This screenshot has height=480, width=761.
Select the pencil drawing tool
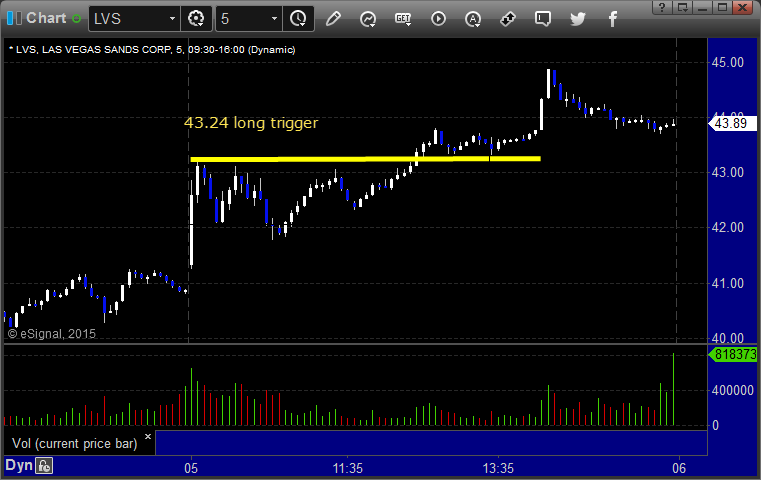point(333,19)
